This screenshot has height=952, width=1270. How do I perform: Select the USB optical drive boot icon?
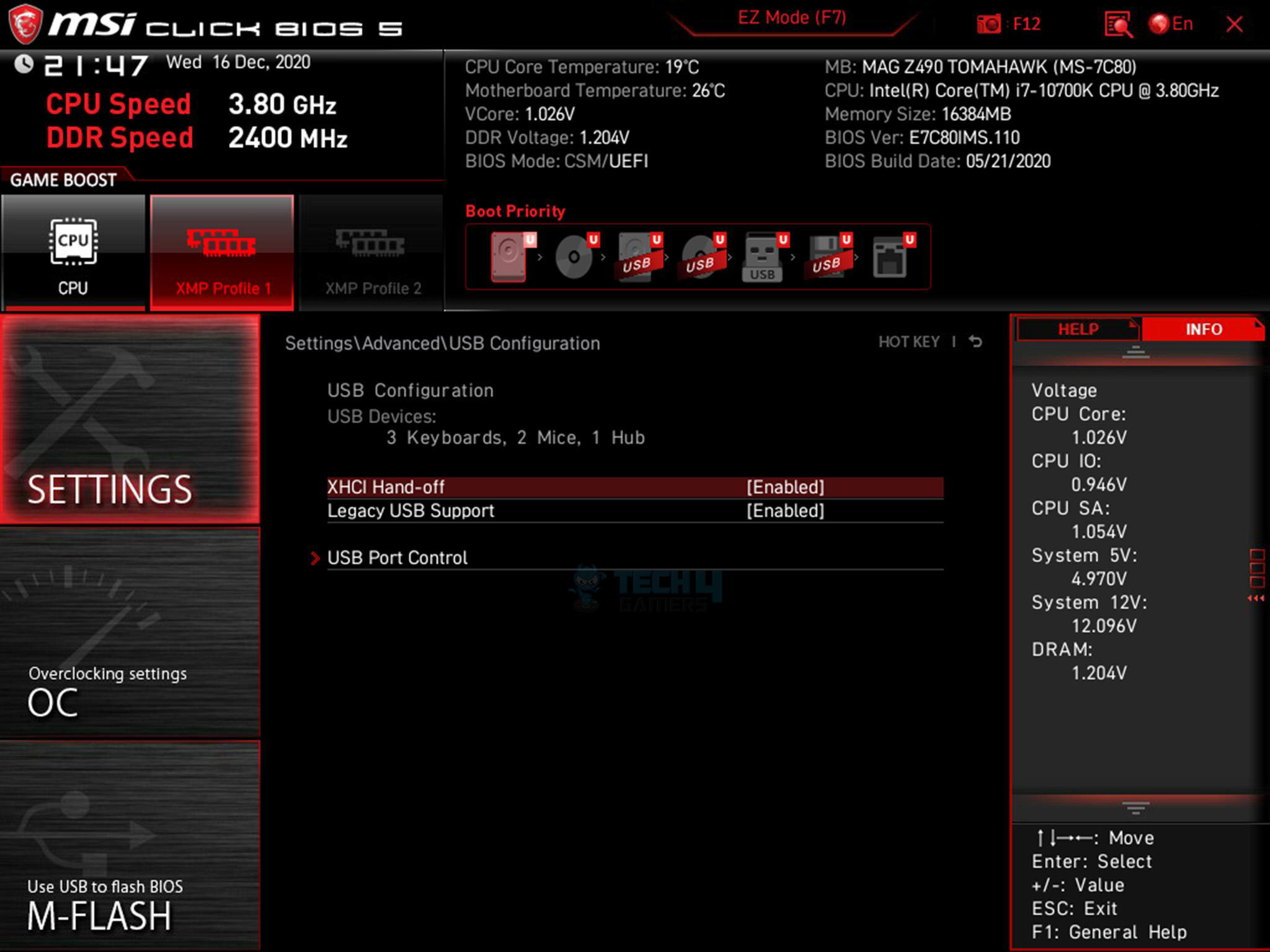[703, 257]
